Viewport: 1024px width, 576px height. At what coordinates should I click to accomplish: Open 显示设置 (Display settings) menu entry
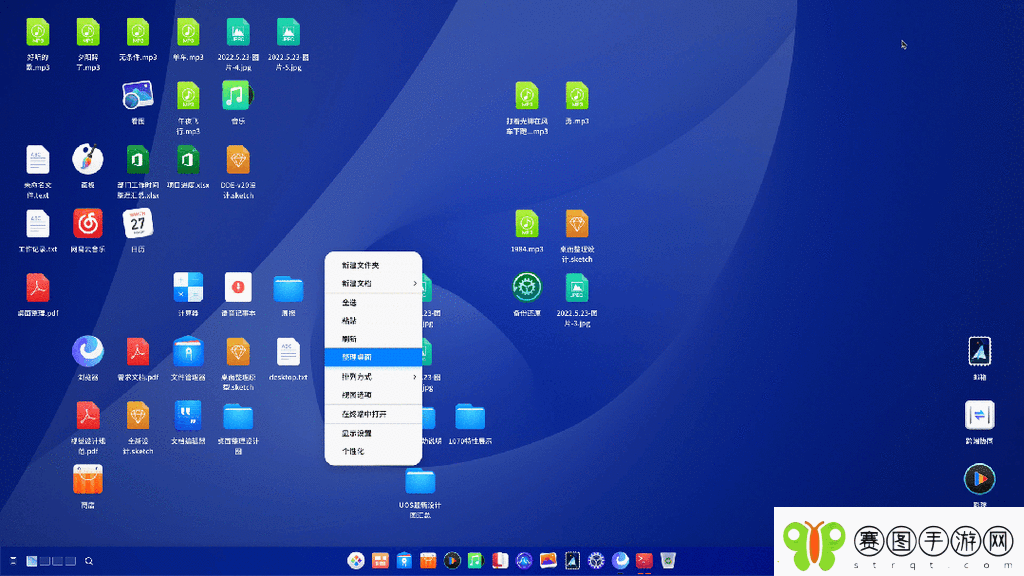pos(373,433)
